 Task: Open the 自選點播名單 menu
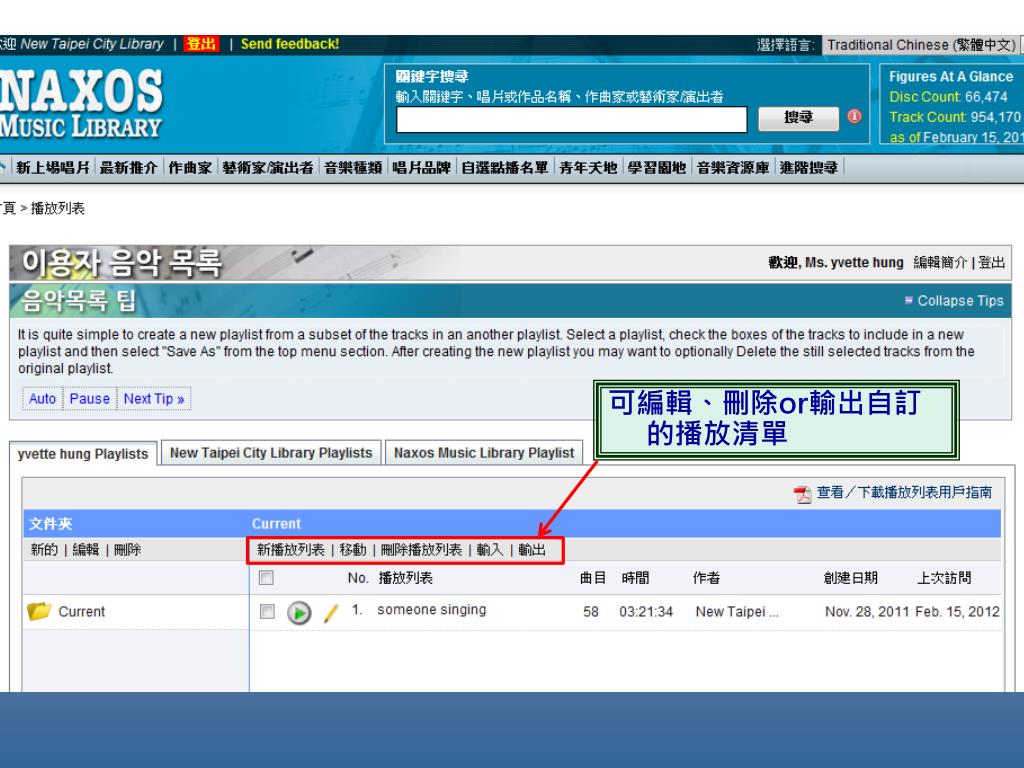coord(505,168)
